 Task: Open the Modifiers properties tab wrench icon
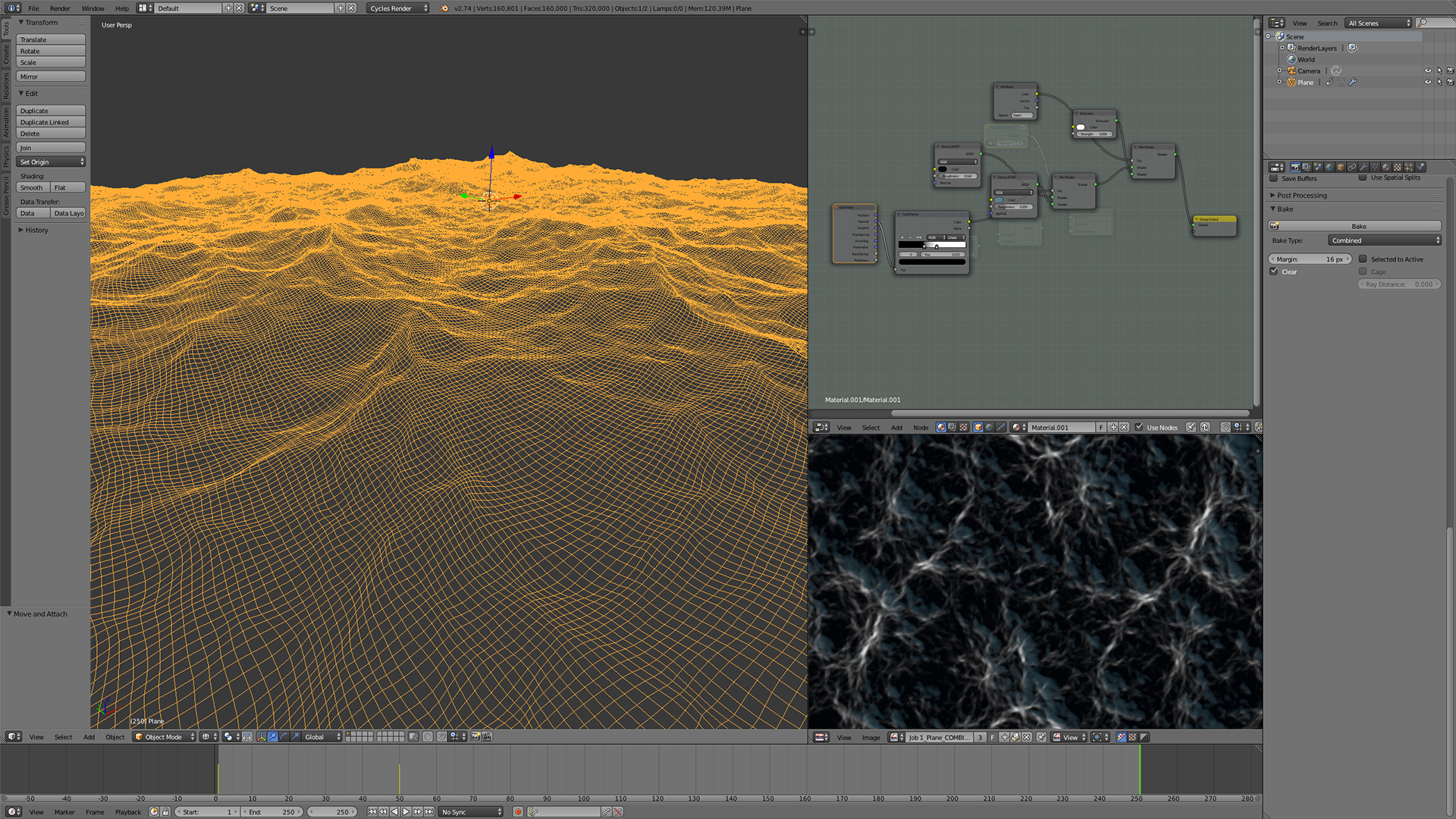pos(1364,167)
